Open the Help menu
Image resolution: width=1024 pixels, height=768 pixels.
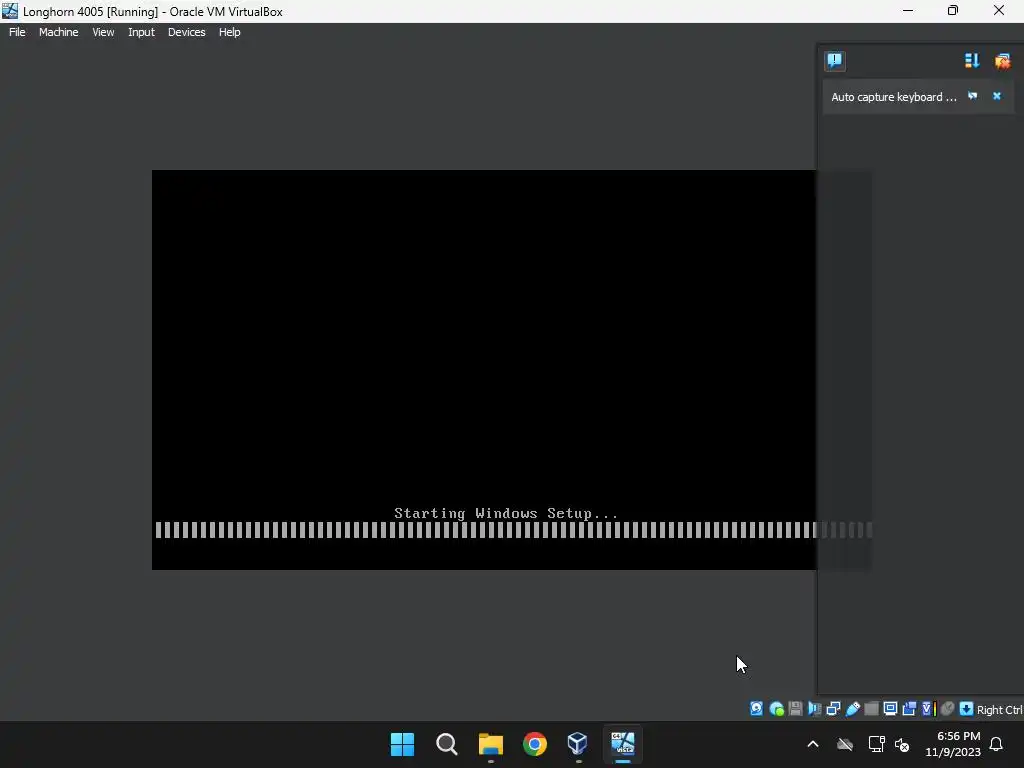point(229,32)
